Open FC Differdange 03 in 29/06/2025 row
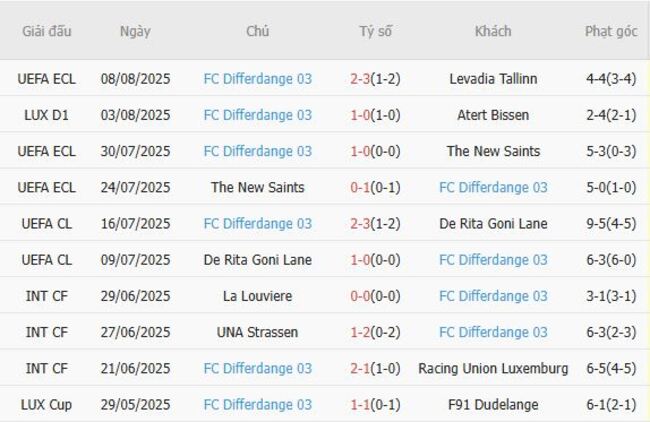Screen dimensions: 650x422 493,296
